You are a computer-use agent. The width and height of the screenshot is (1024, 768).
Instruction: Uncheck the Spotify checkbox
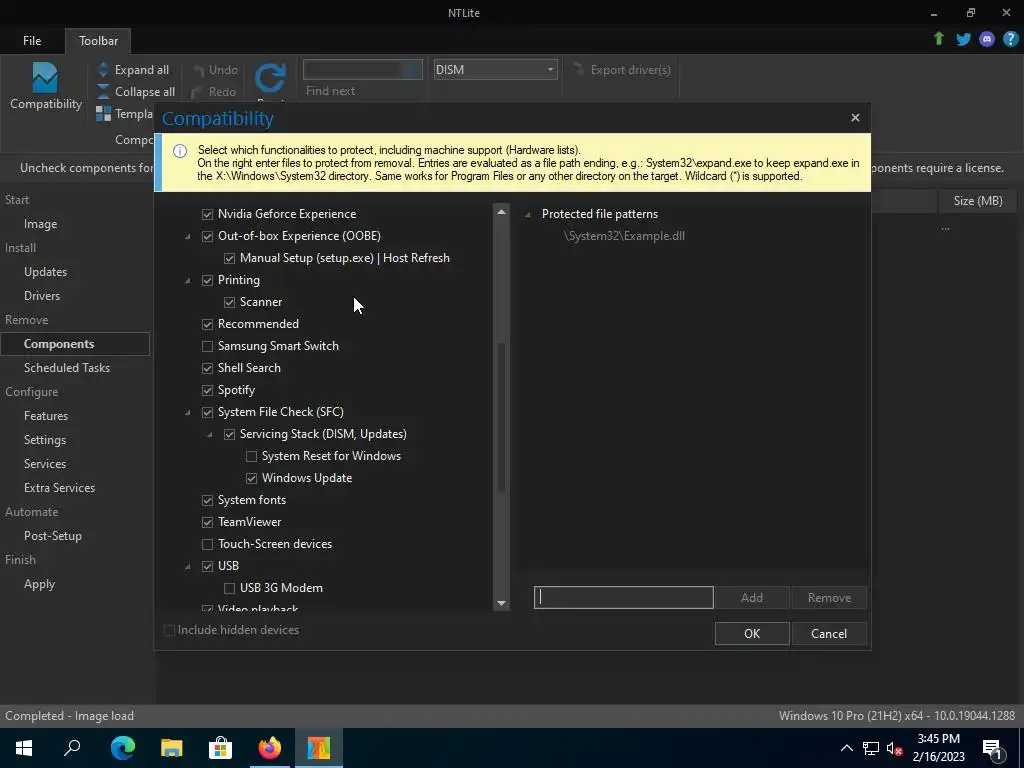[x=207, y=391]
